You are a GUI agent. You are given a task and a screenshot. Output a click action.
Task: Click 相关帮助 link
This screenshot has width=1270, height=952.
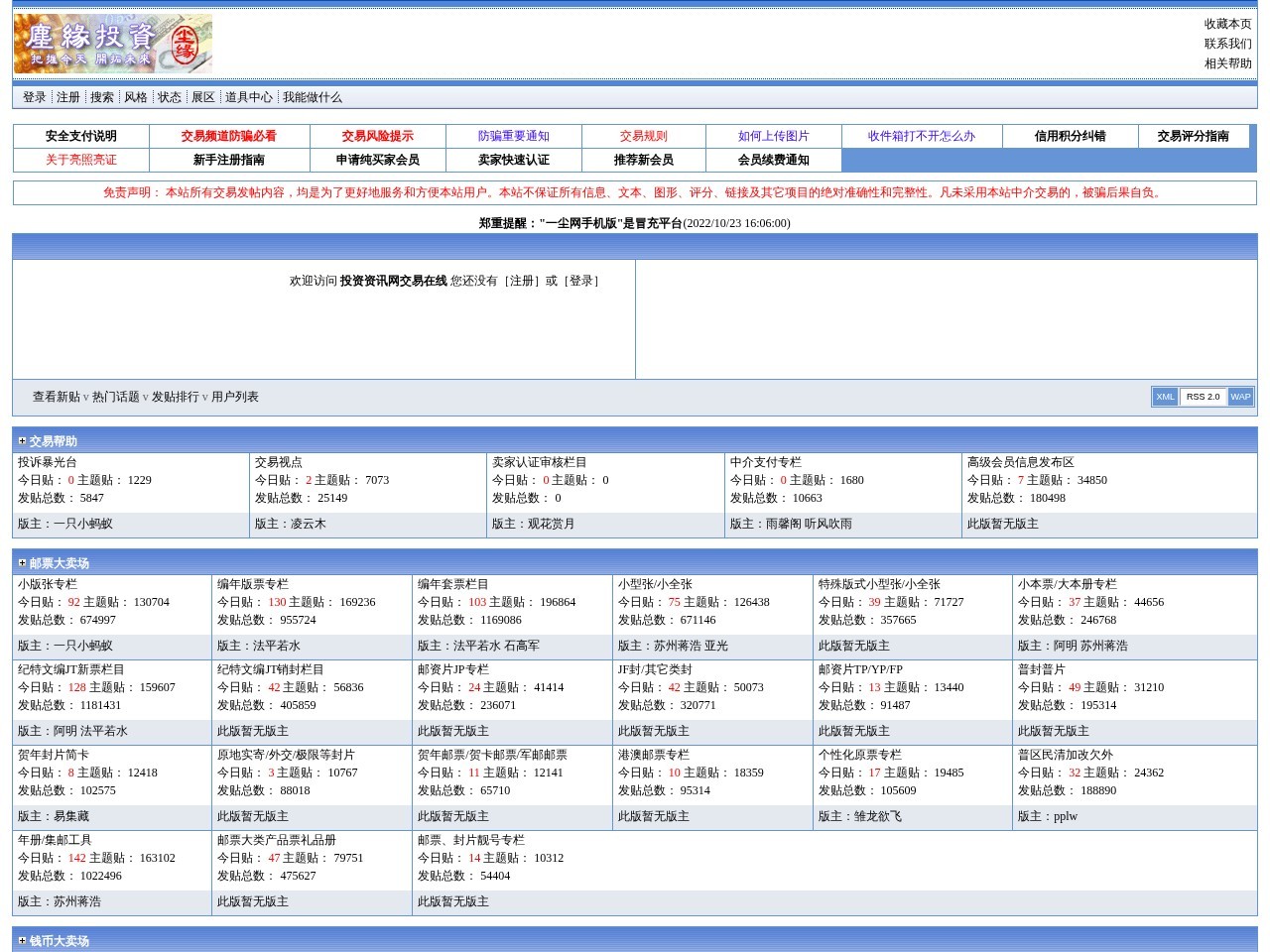coord(1228,63)
